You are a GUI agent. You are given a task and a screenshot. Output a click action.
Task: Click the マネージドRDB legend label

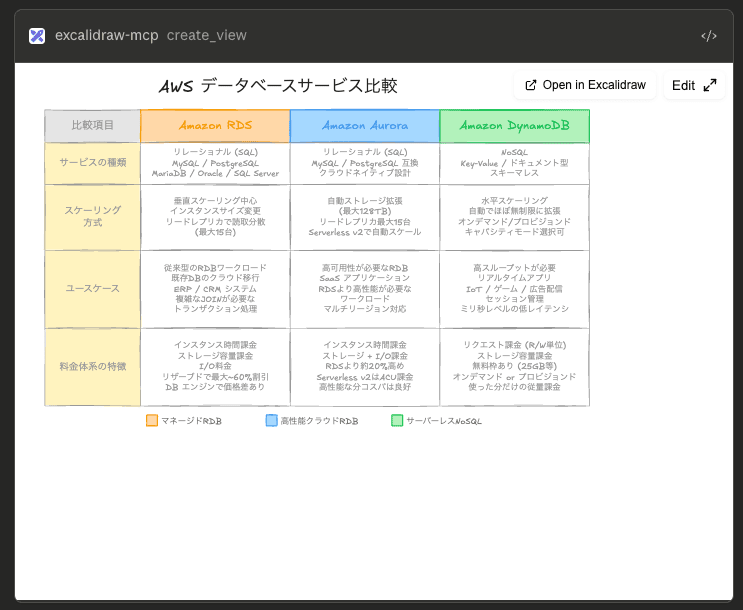(x=191, y=421)
